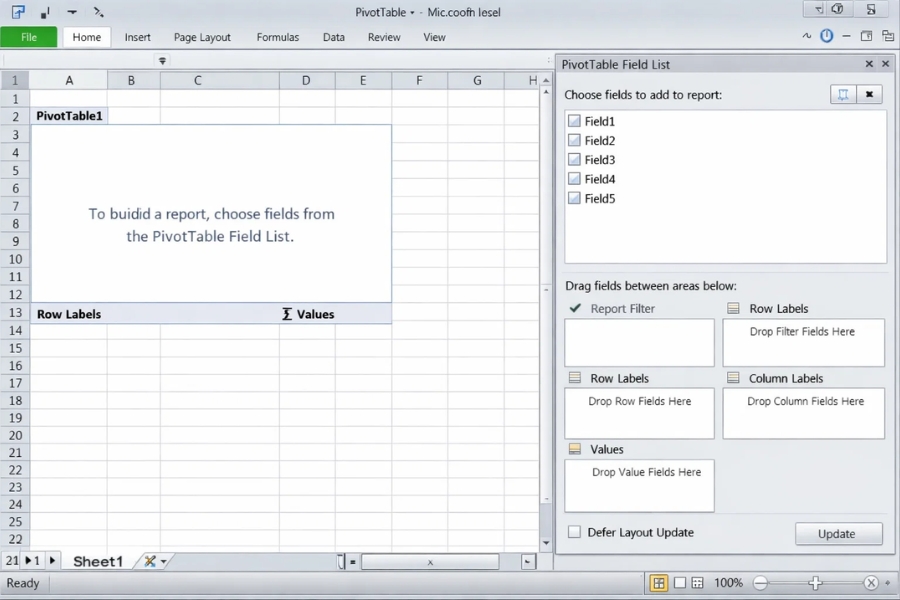Enable the Field3 field
This screenshot has height=600, width=900.
(x=575, y=159)
